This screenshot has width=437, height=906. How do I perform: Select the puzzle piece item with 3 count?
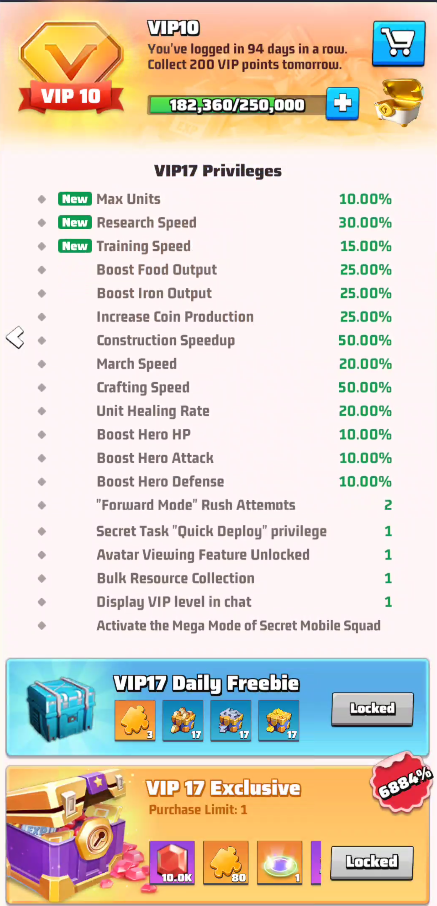[x=135, y=721]
